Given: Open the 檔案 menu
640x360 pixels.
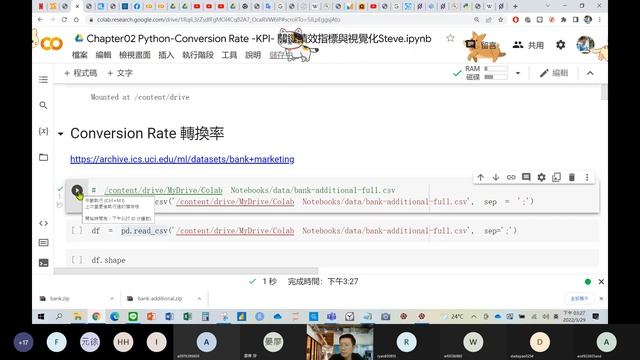Looking at the screenshot, I should click(x=80, y=55).
